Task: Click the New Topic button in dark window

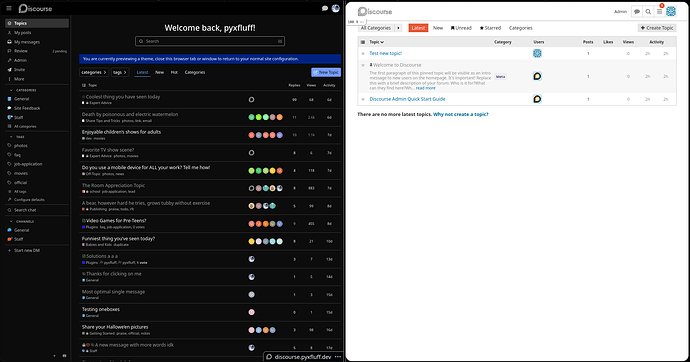Action: pyautogui.click(x=326, y=72)
